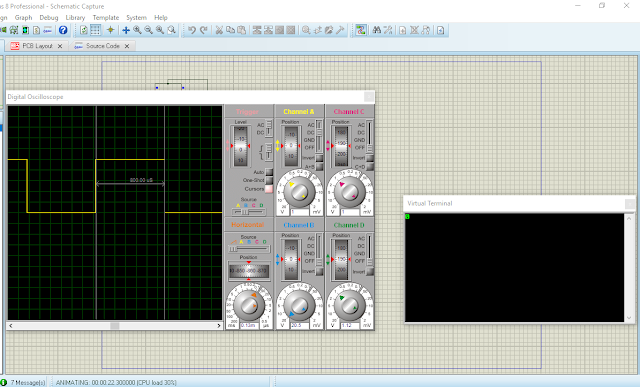Click the Paste from clipboard icon
The image size is (640, 387).
[x=242, y=30]
